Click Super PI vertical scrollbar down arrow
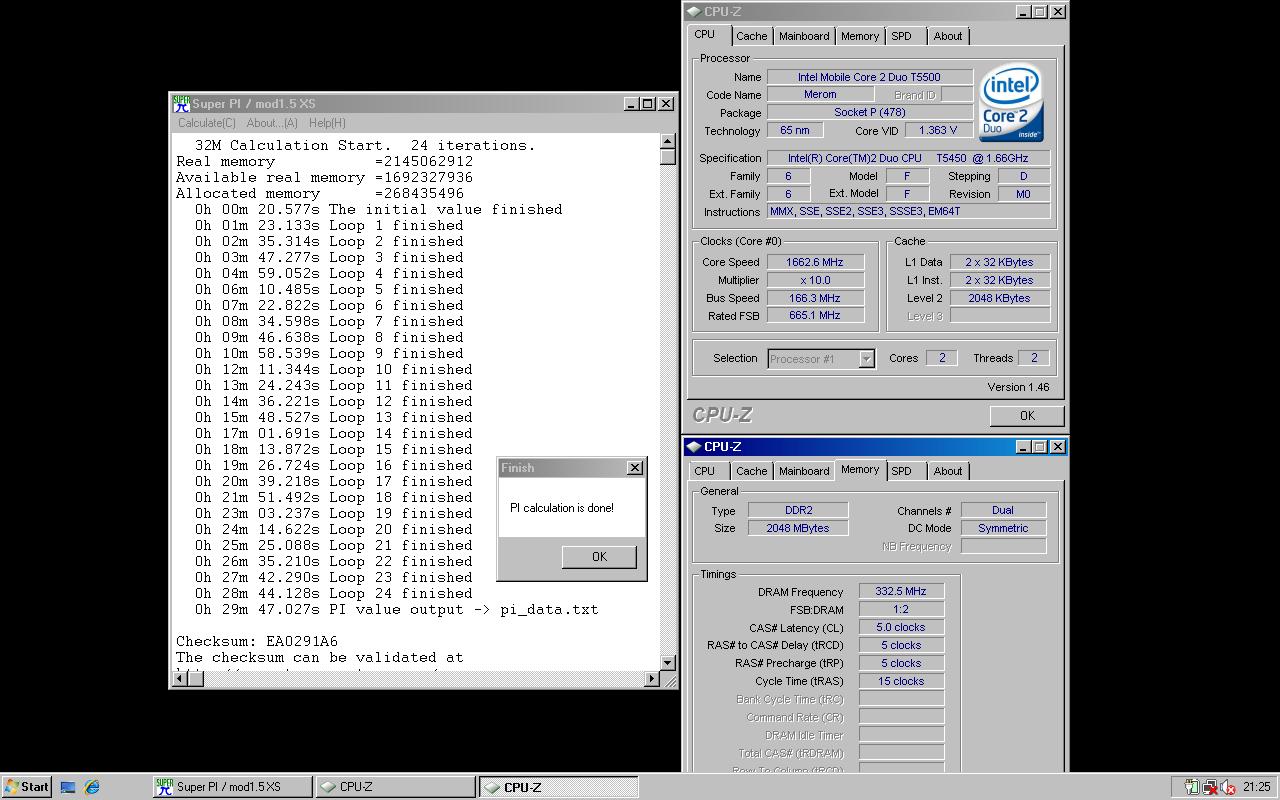This screenshot has height=800, width=1280. (668, 663)
